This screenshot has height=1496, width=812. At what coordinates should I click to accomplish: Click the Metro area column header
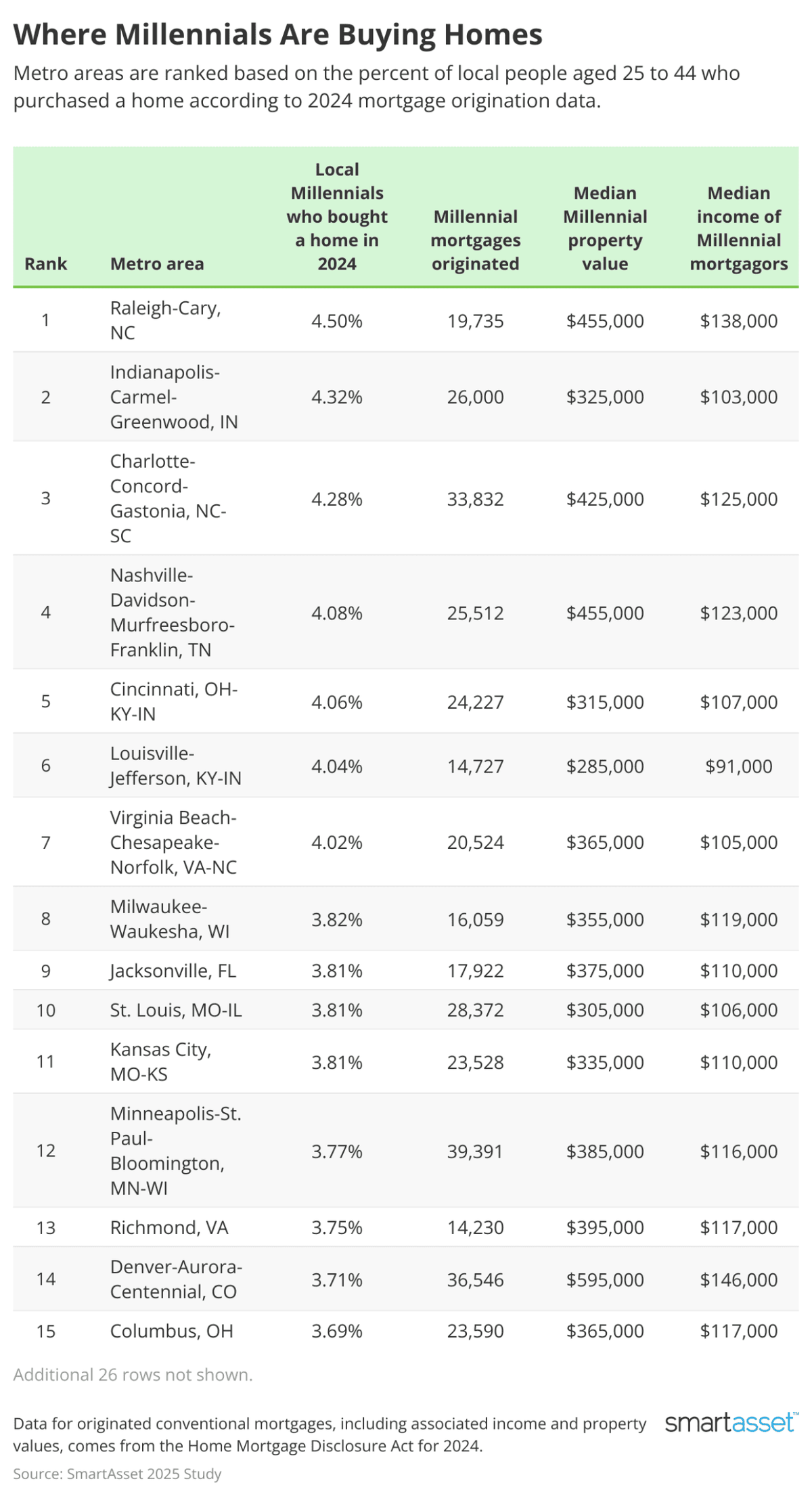(x=157, y=264)
